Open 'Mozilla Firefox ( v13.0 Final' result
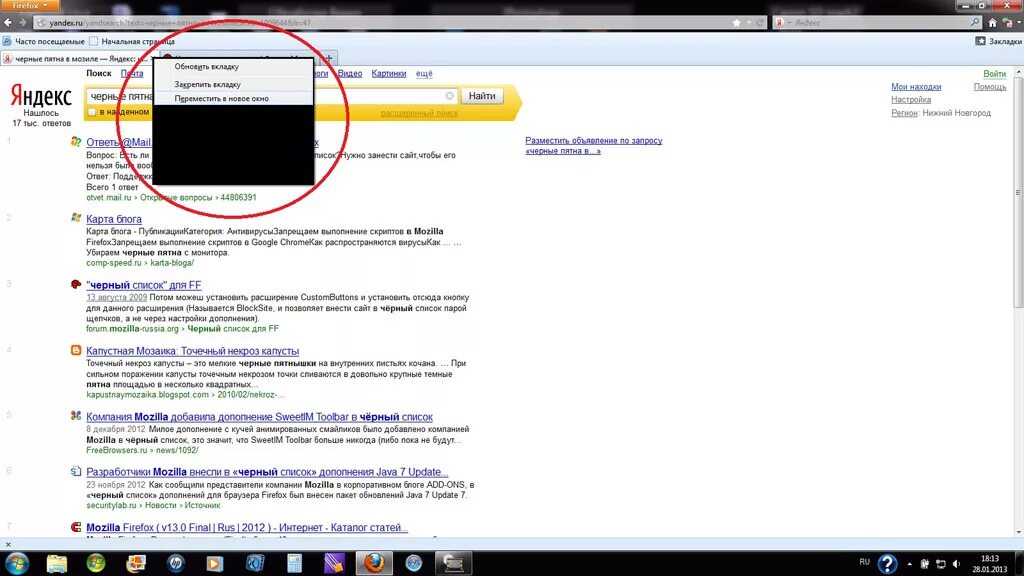The width and height of the screenshot is (1024, 576). coord(247,528)
